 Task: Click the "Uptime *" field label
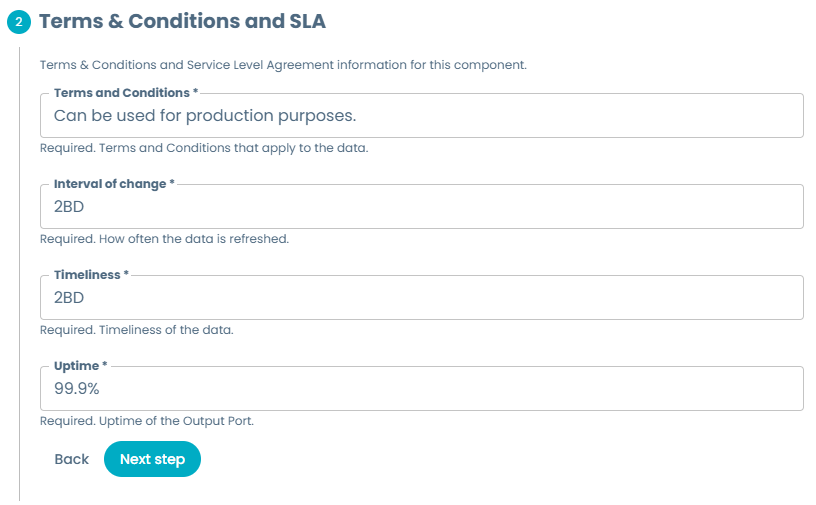(x=80, y=366)
